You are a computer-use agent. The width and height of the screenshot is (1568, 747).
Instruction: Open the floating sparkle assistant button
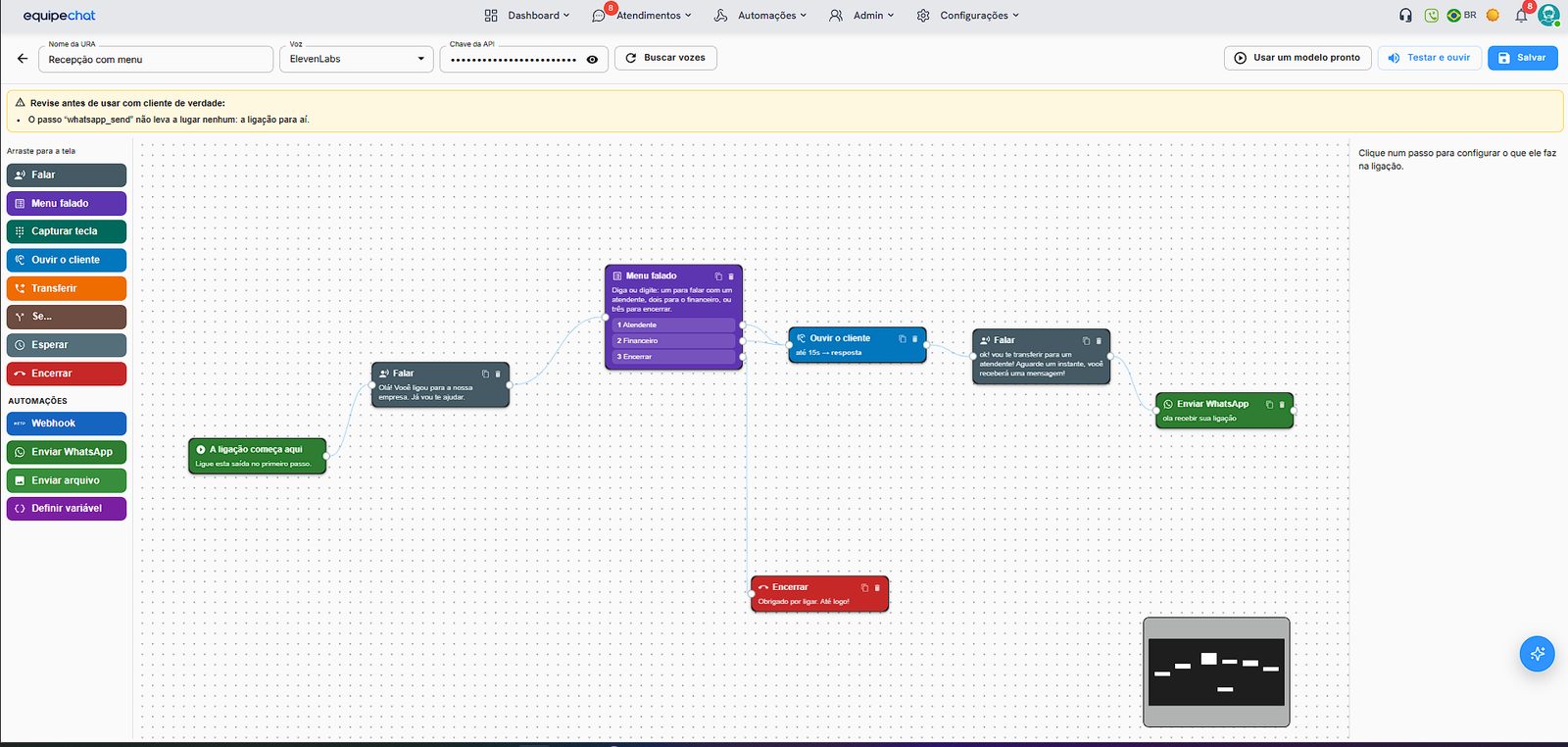click(1537, 654)
